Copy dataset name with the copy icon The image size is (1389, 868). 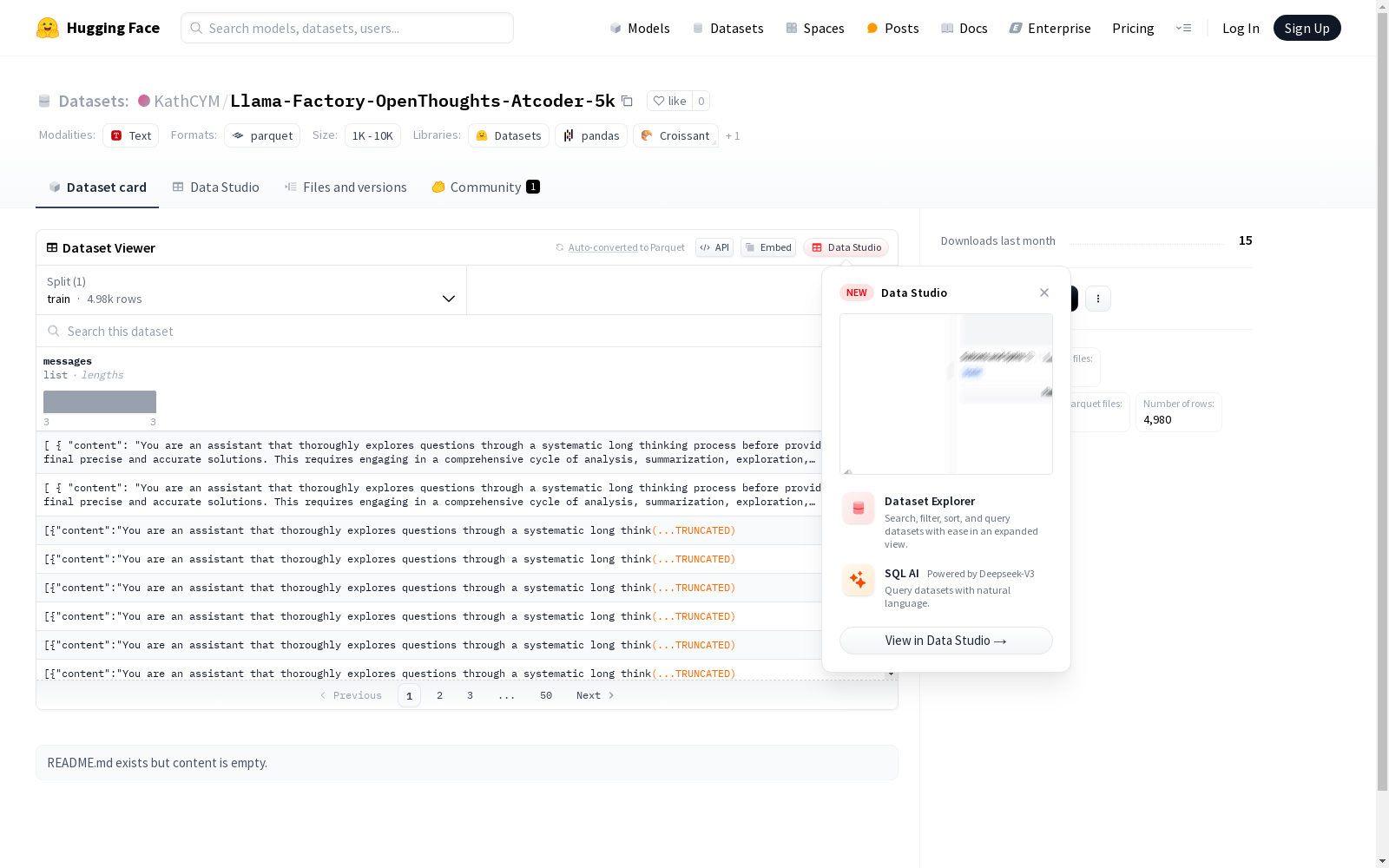(x=627, y=101)
